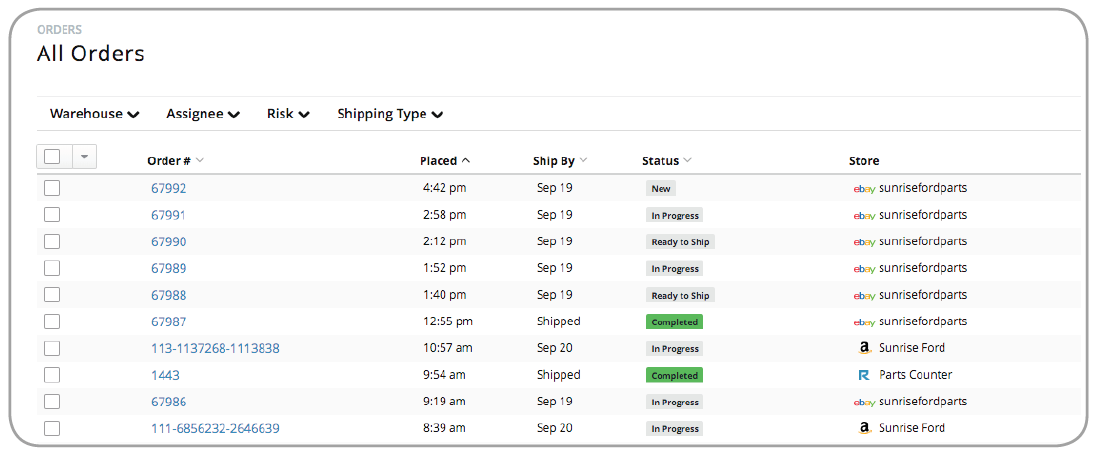Toggle the select-all orders checkbox

coord(52,156)
